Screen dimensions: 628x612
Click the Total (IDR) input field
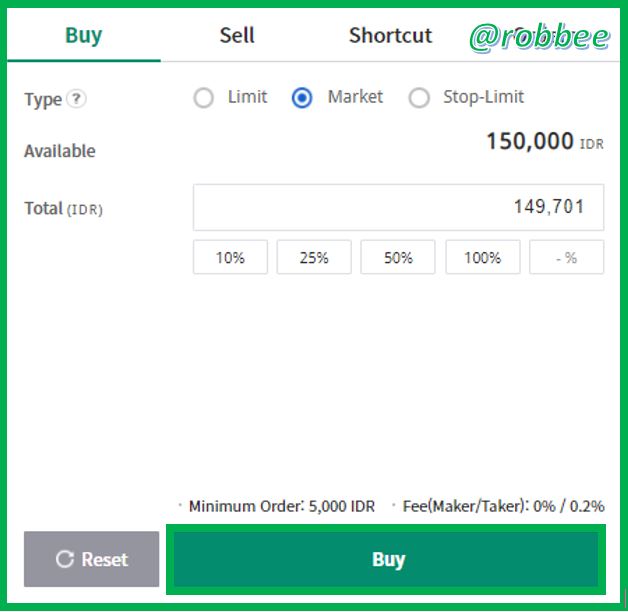398,207
